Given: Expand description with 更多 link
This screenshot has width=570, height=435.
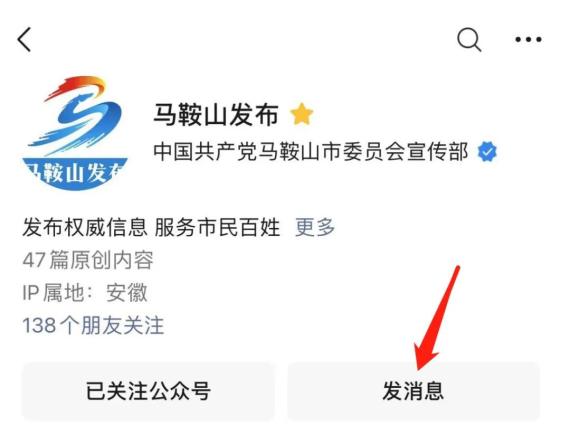Looking at the screenshot, I should click(x=315, y=227).
